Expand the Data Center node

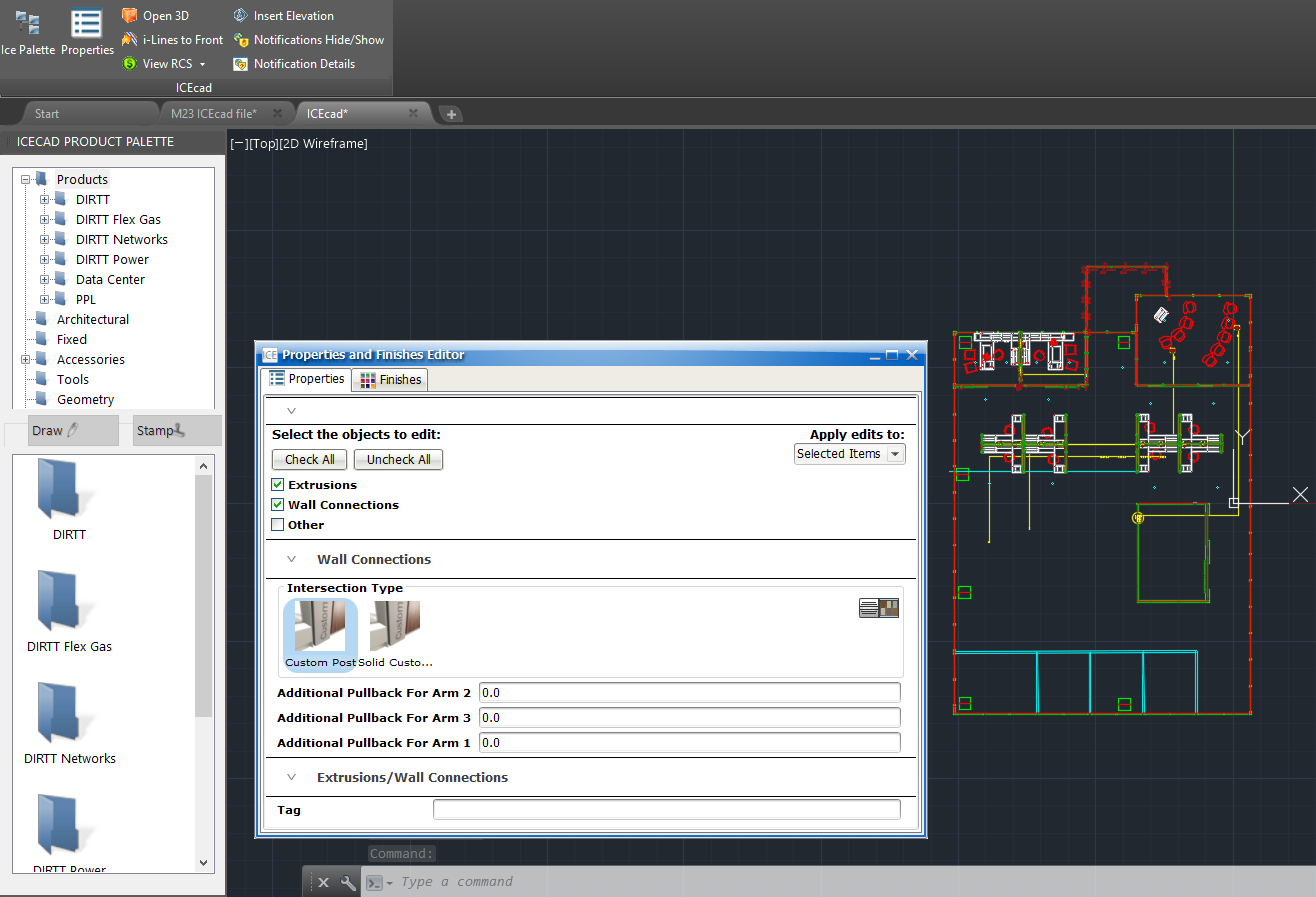(45, 280)
